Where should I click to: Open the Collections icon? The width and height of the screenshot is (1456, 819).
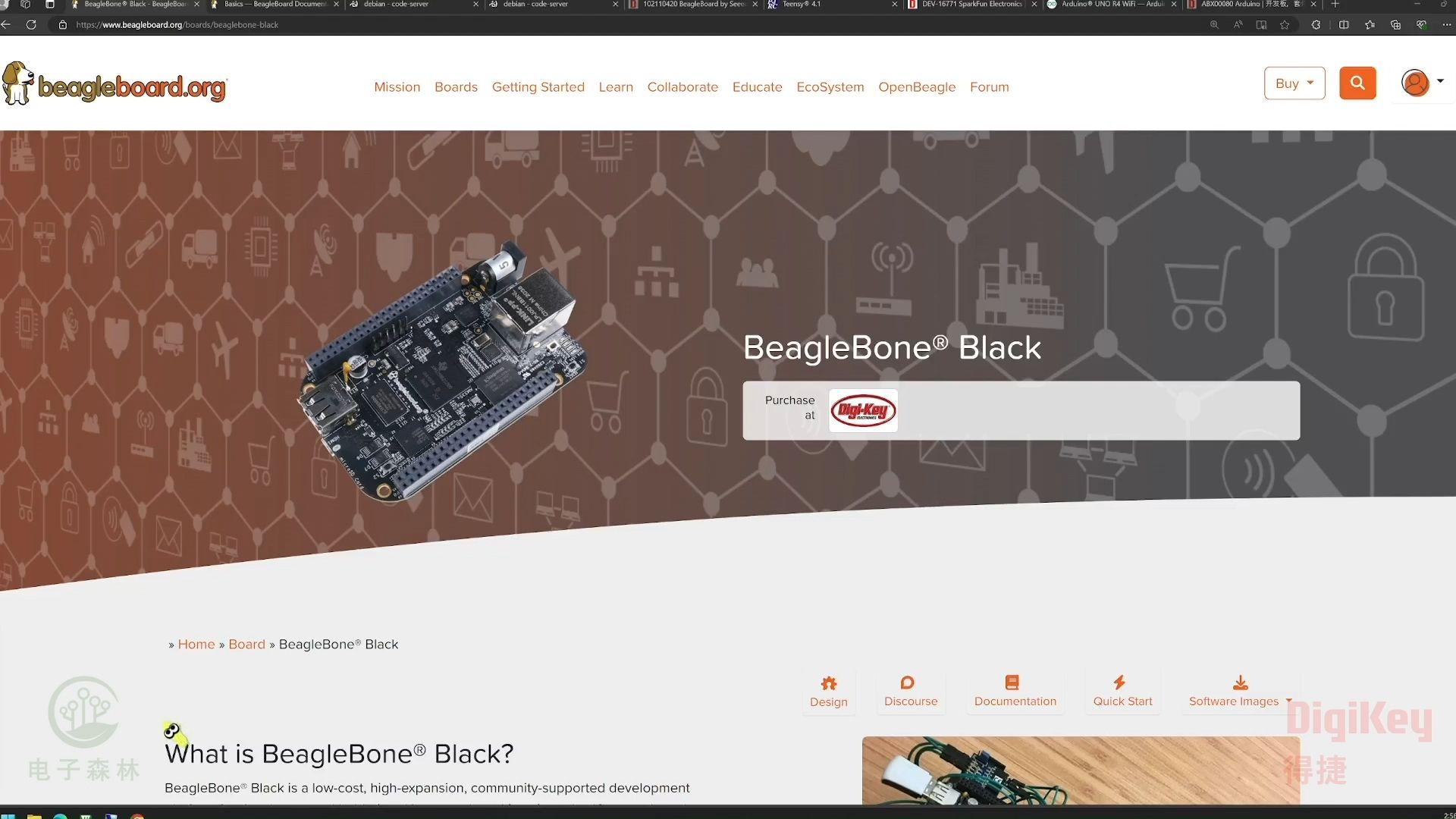(x=1395, y=24)
